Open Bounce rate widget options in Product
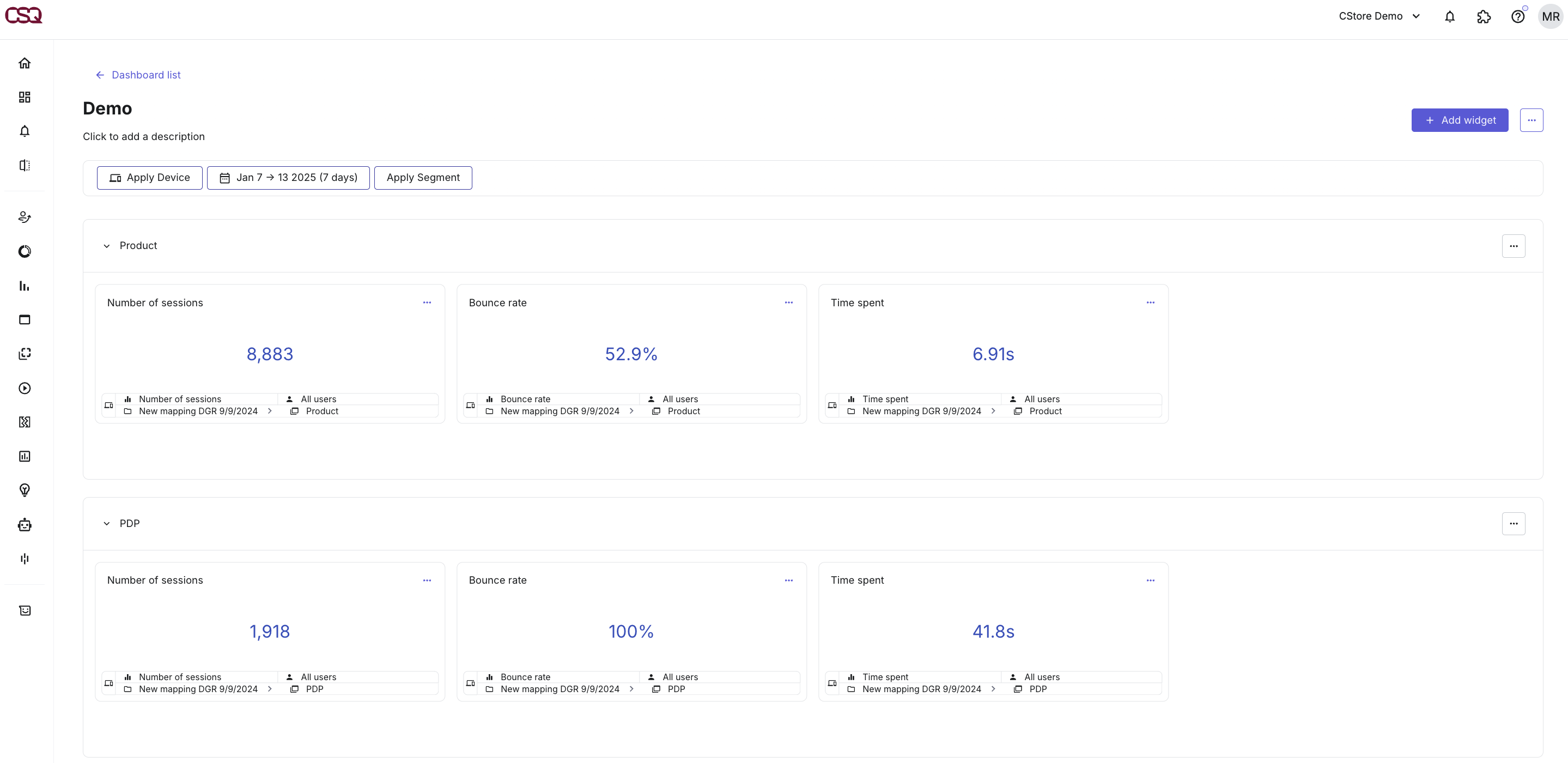The width and height of the screenshot is (1568, 763). click(x=788, y=302)
